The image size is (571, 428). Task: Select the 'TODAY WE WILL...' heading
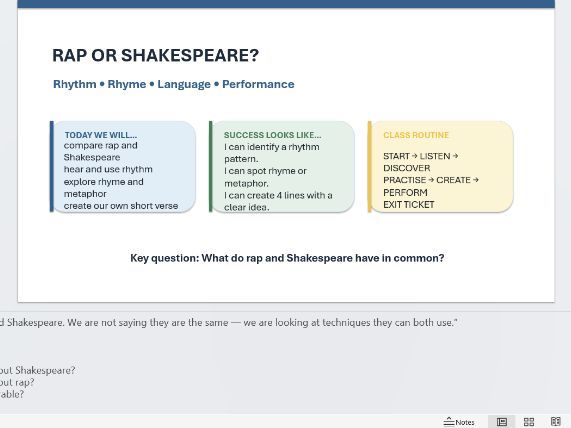pos(101,135)
